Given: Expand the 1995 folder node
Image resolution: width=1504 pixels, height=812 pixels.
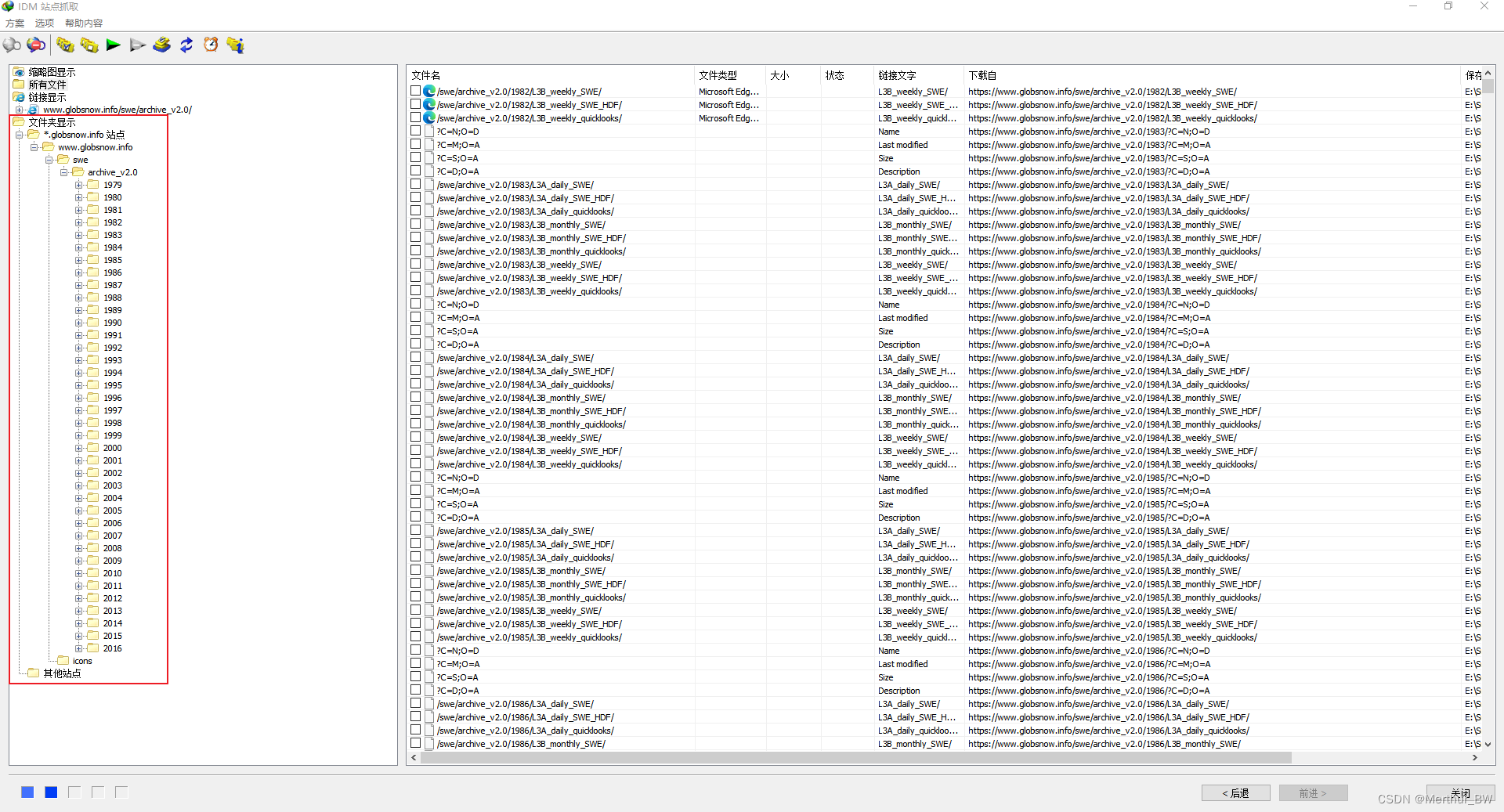Looking at the screenshot, I should click(78, 385).
